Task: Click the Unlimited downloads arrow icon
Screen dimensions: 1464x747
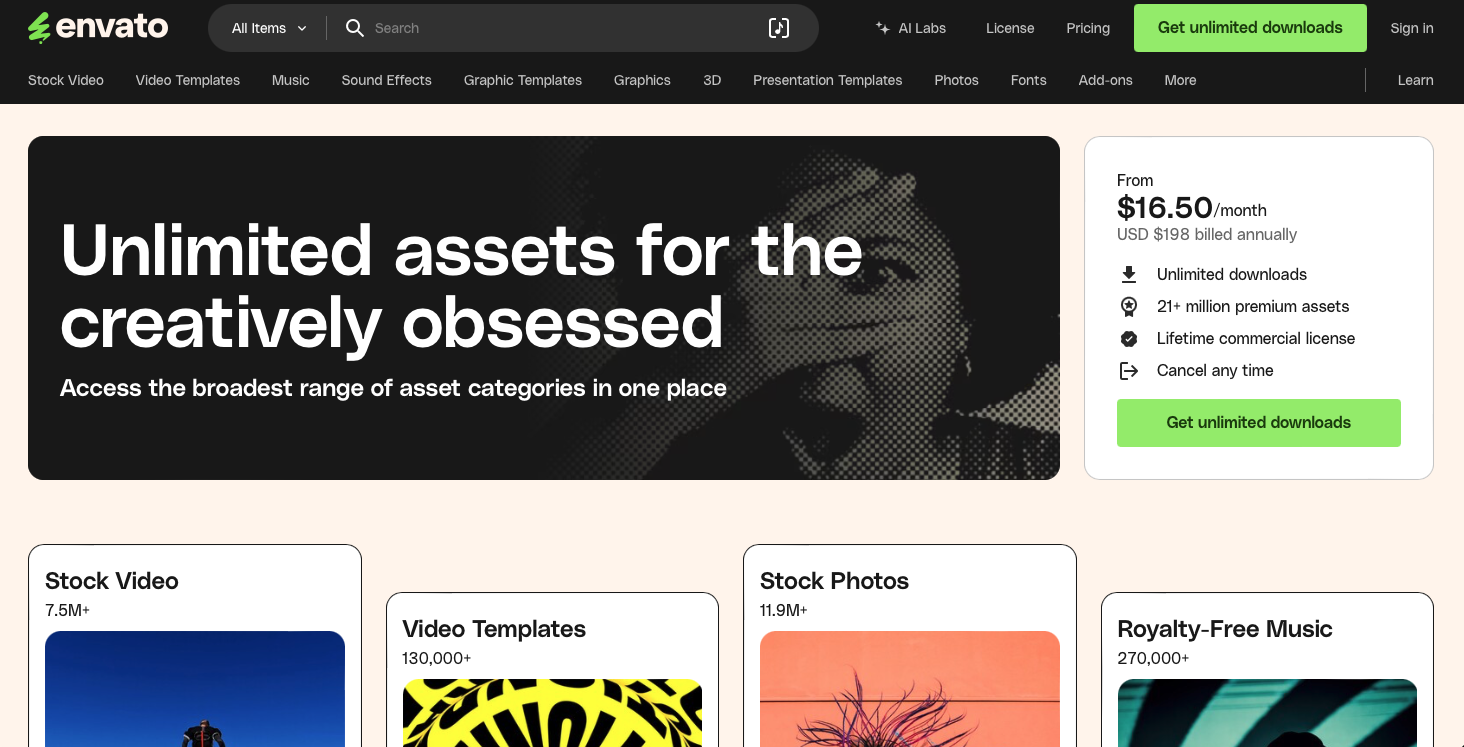Action: [x=1129, y=274]
